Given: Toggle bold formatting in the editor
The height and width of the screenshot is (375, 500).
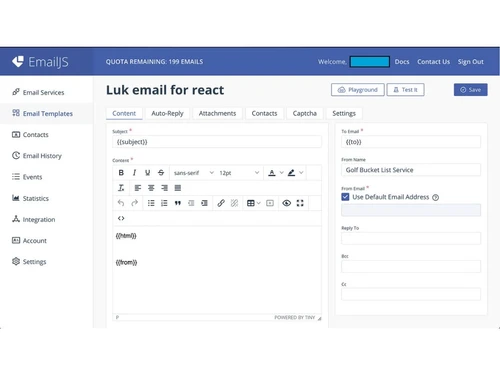Looking at the screenshot, I should coord(121,173).
